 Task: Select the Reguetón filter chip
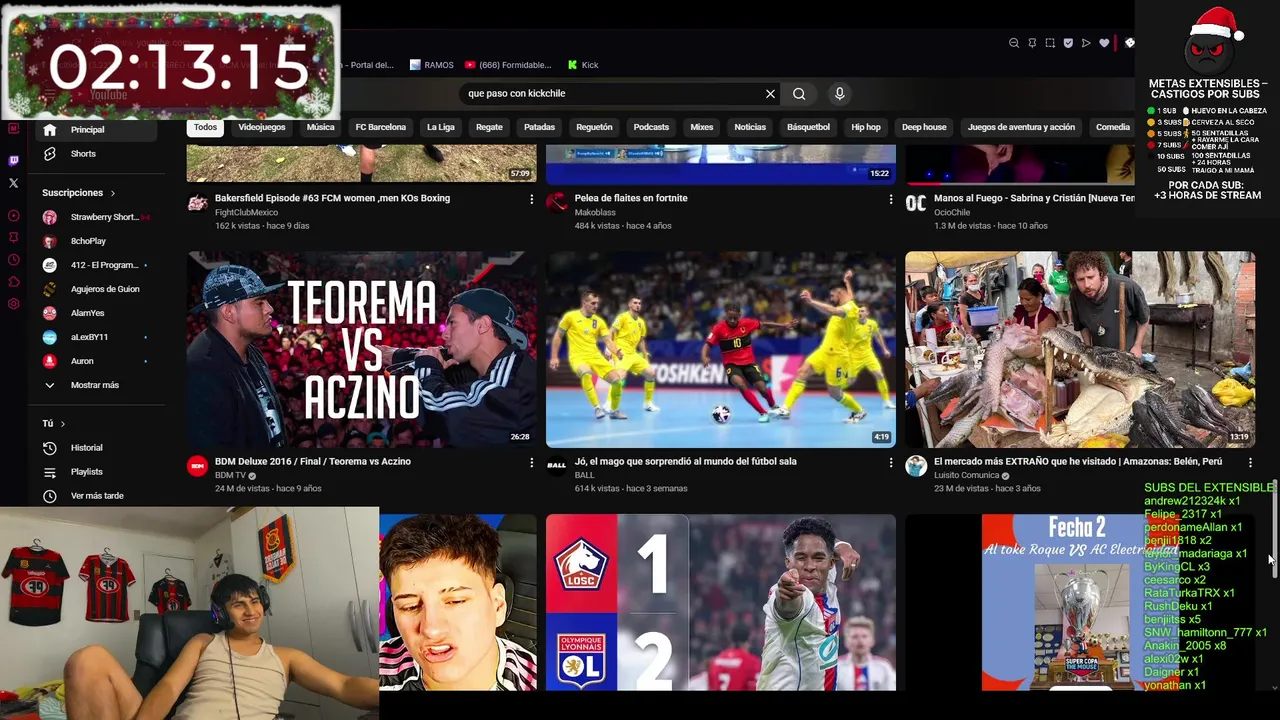click(x=594, y=127)
